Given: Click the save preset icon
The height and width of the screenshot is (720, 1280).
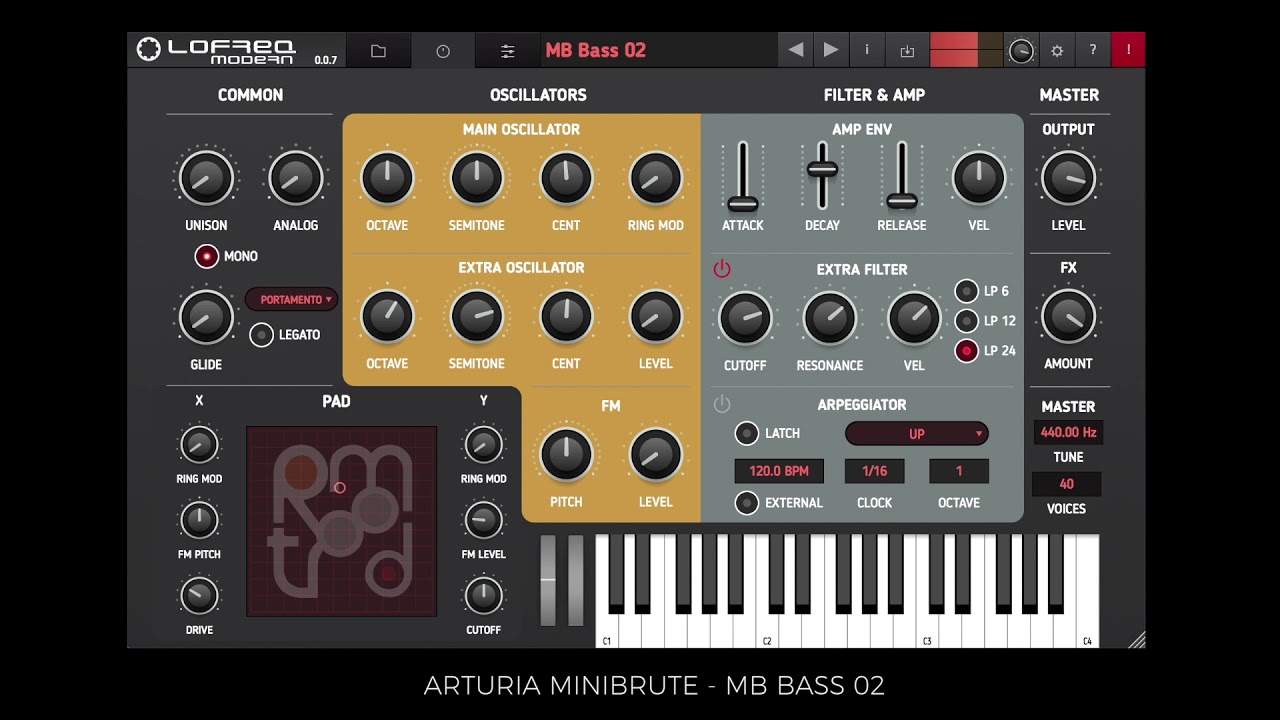Looking at the screenshot, I should (907, 50).
